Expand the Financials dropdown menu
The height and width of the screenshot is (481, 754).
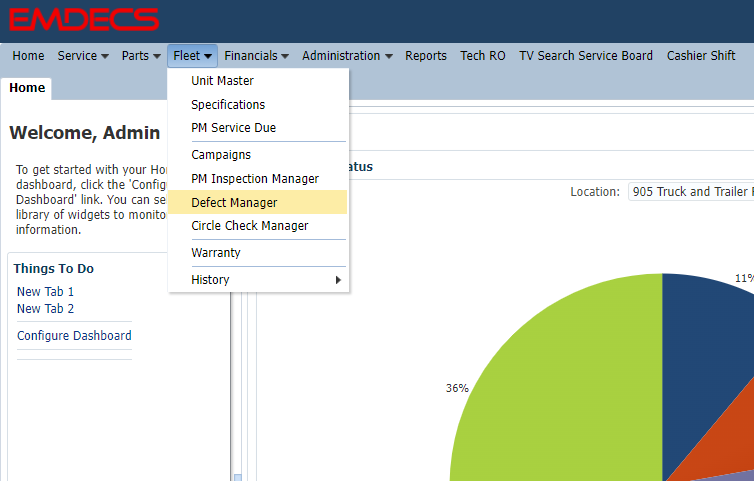coord(257,56)
